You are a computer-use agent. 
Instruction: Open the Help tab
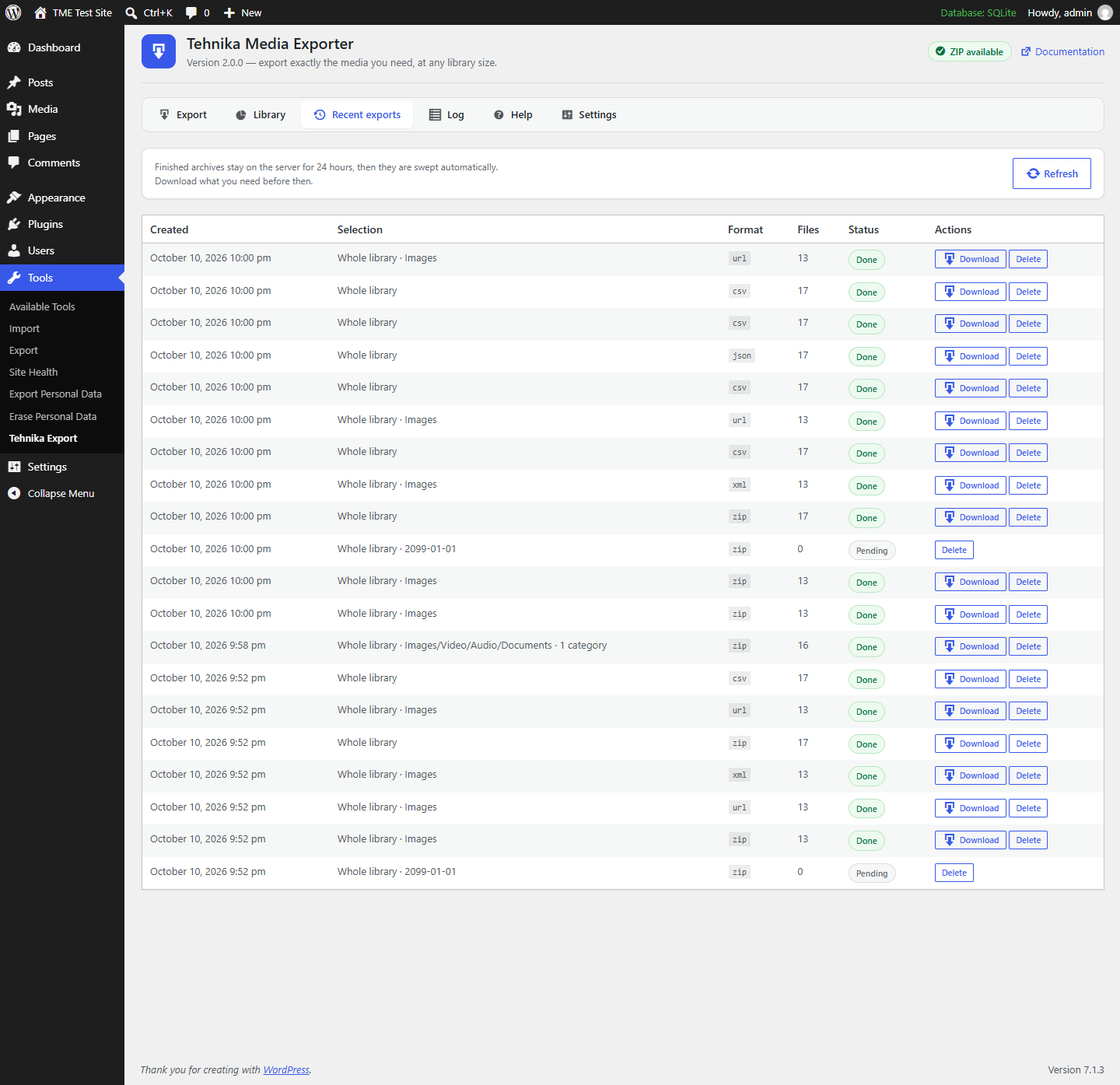coord(513,114)
